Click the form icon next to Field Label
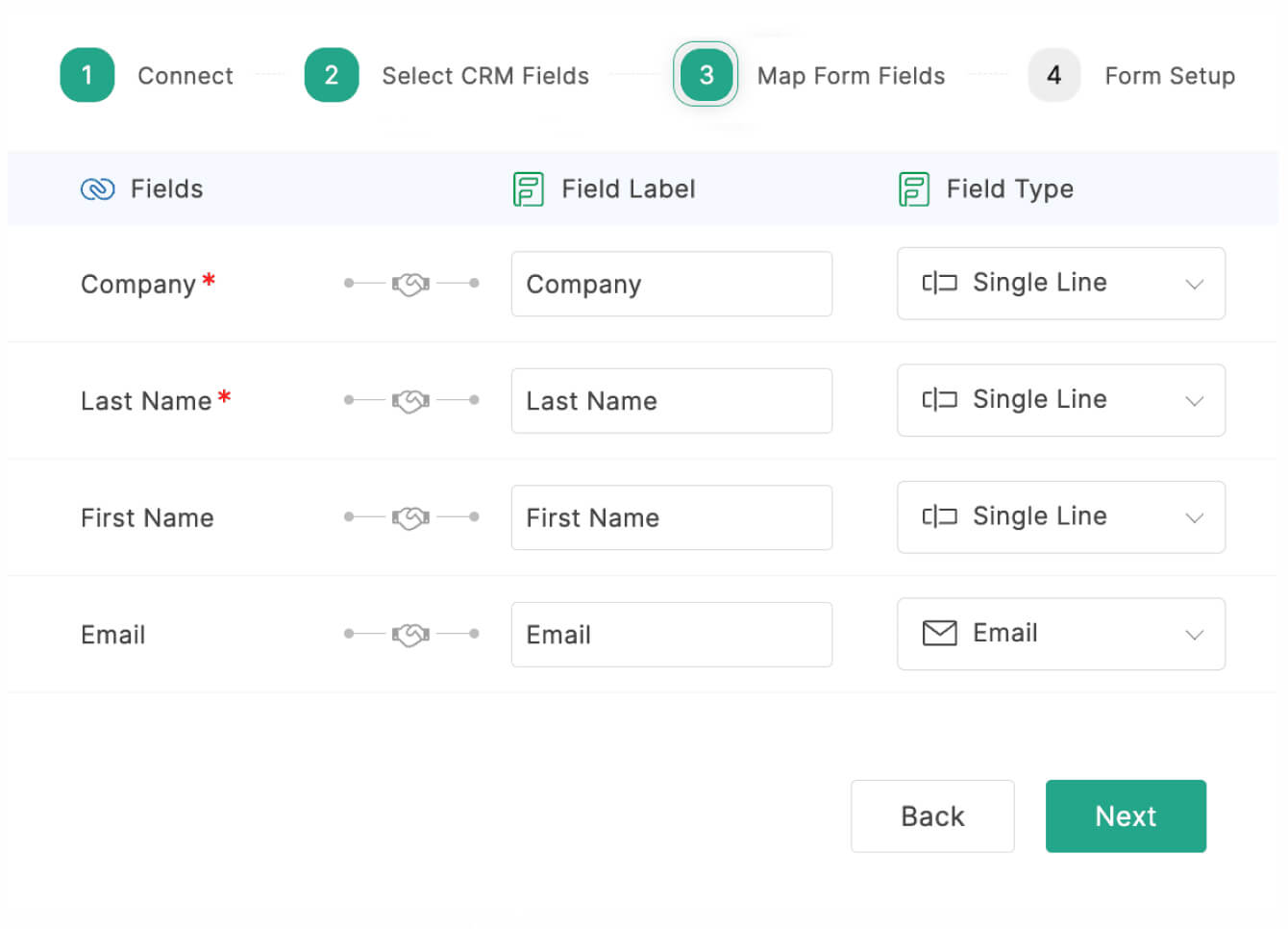This screenshot has width=1288, height=929. coord(528,189)
